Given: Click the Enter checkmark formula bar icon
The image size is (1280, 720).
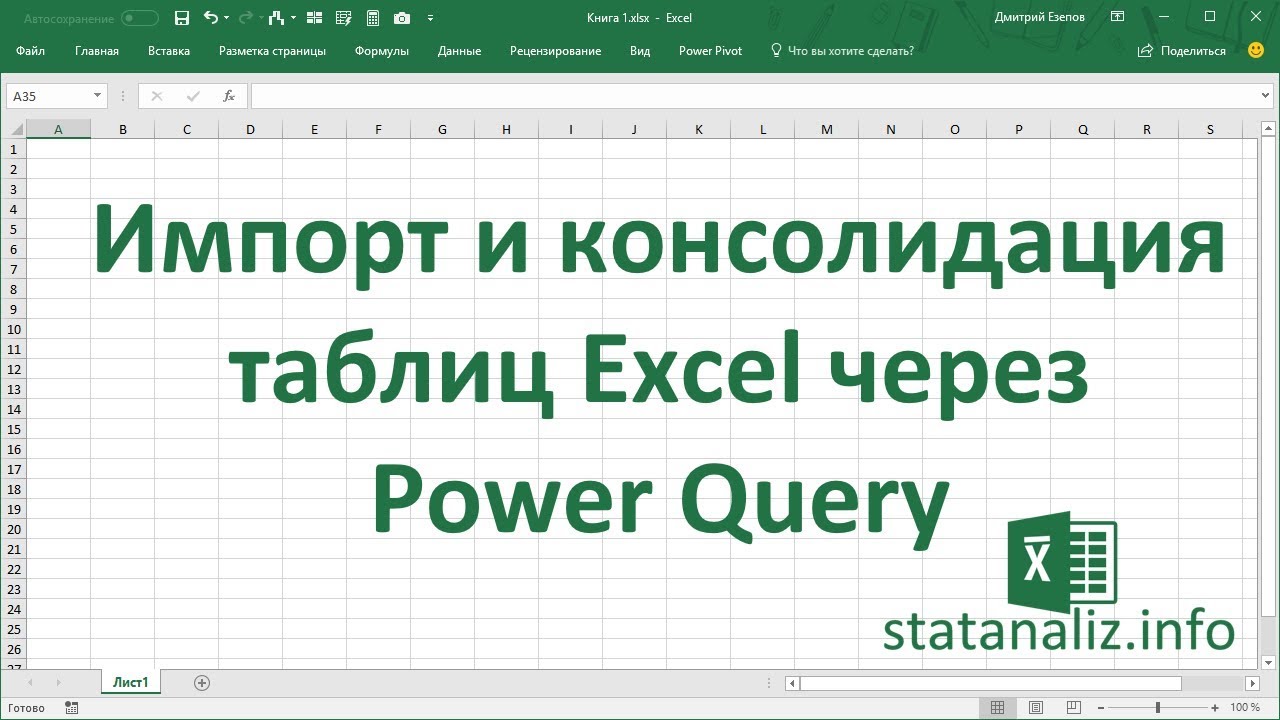Looking at the screenshot, I should 193,96.
